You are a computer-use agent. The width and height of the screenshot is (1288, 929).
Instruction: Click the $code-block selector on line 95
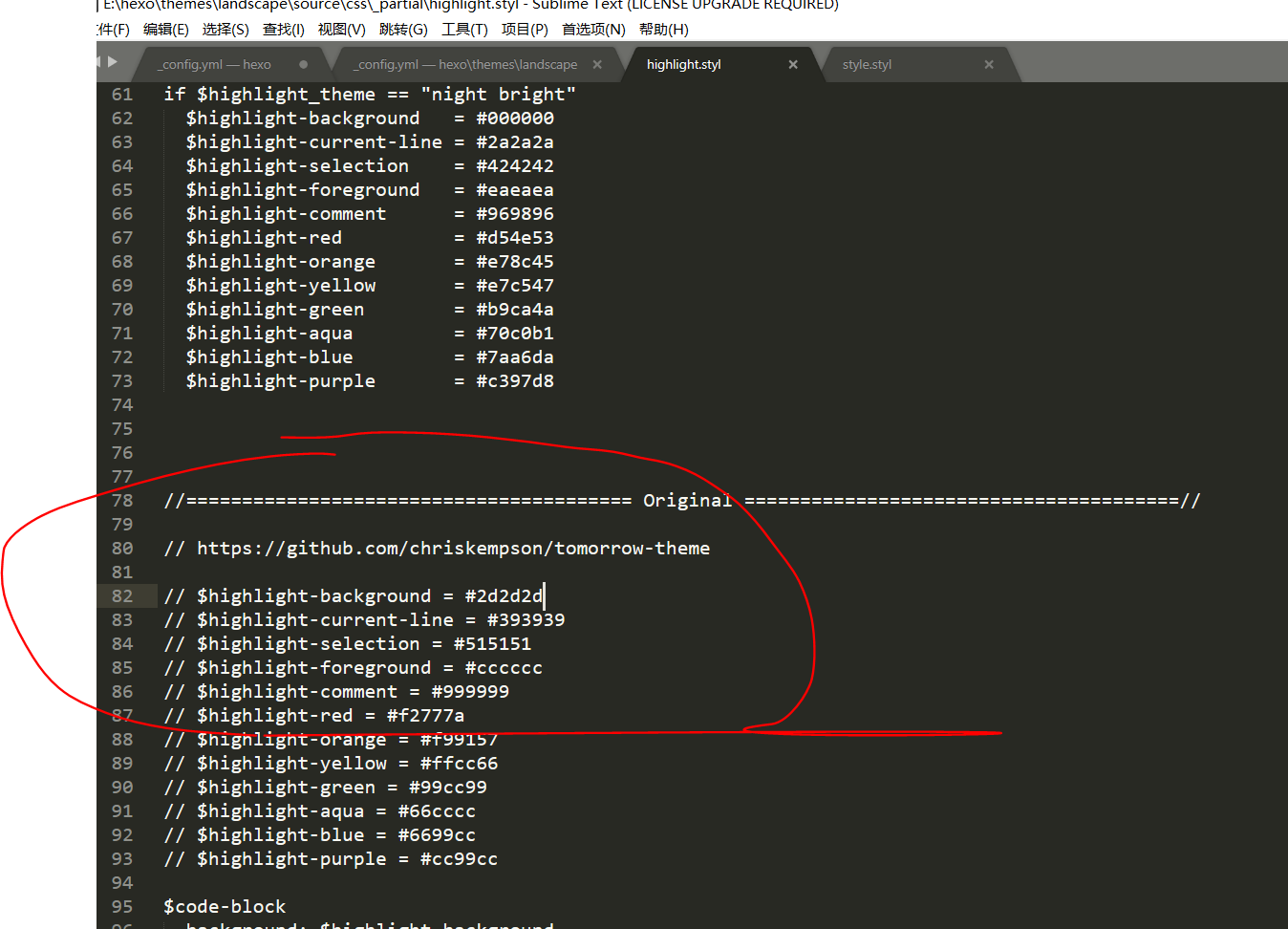(225, 907)
